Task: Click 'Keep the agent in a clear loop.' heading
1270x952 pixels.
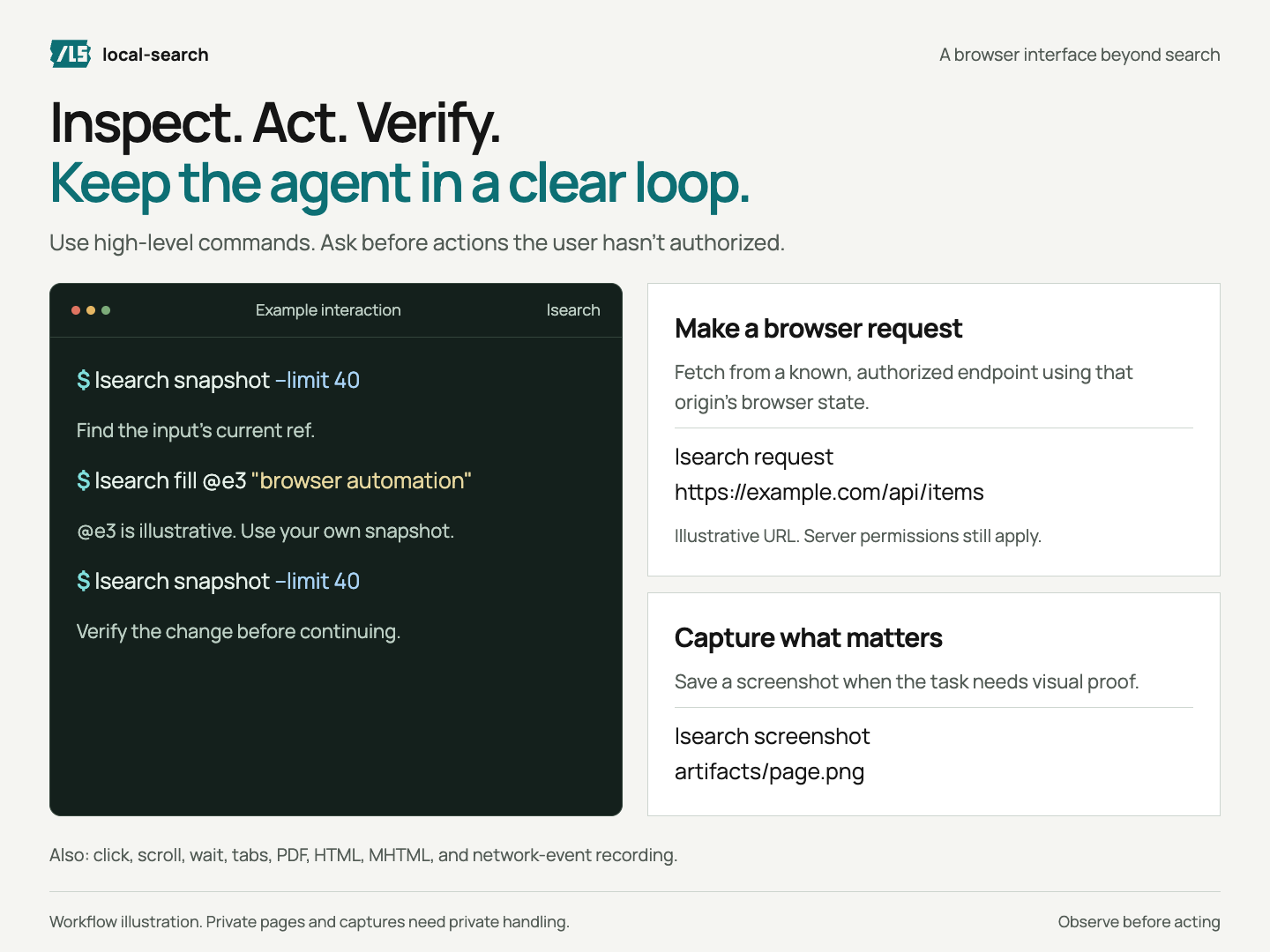Action: click(x=400, y=183)
